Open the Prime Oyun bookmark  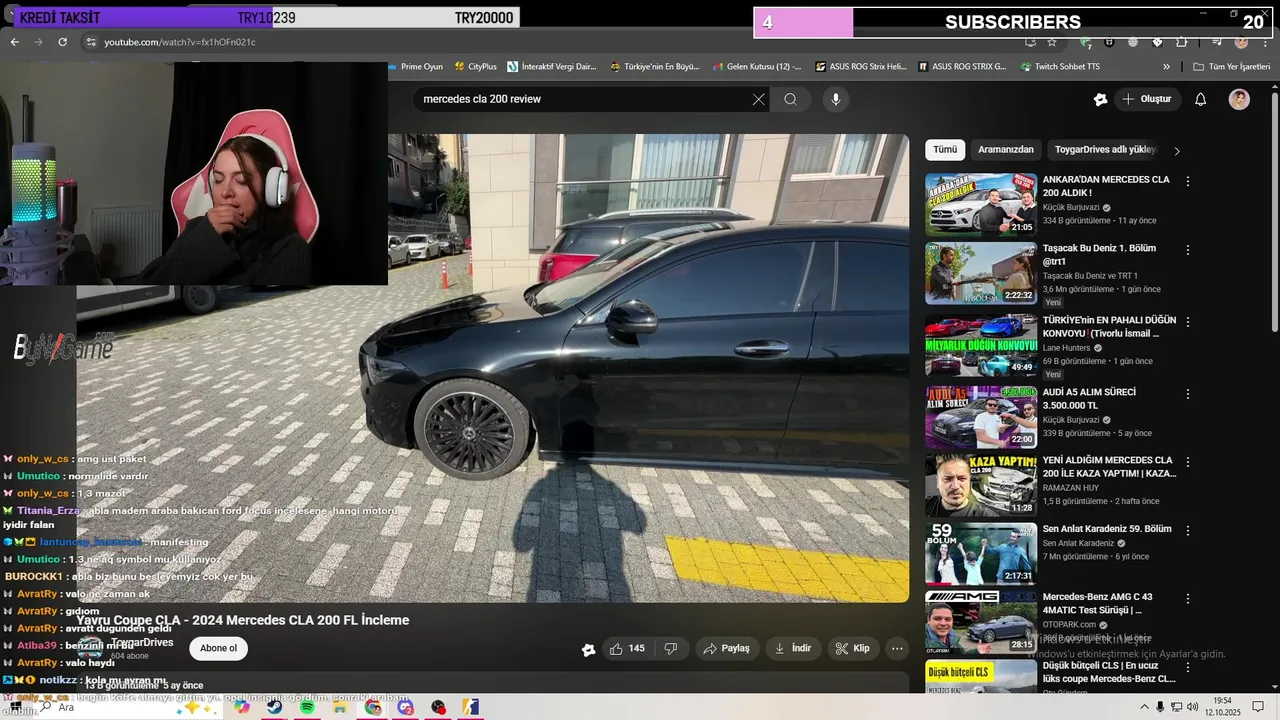[x=415, y=67]
